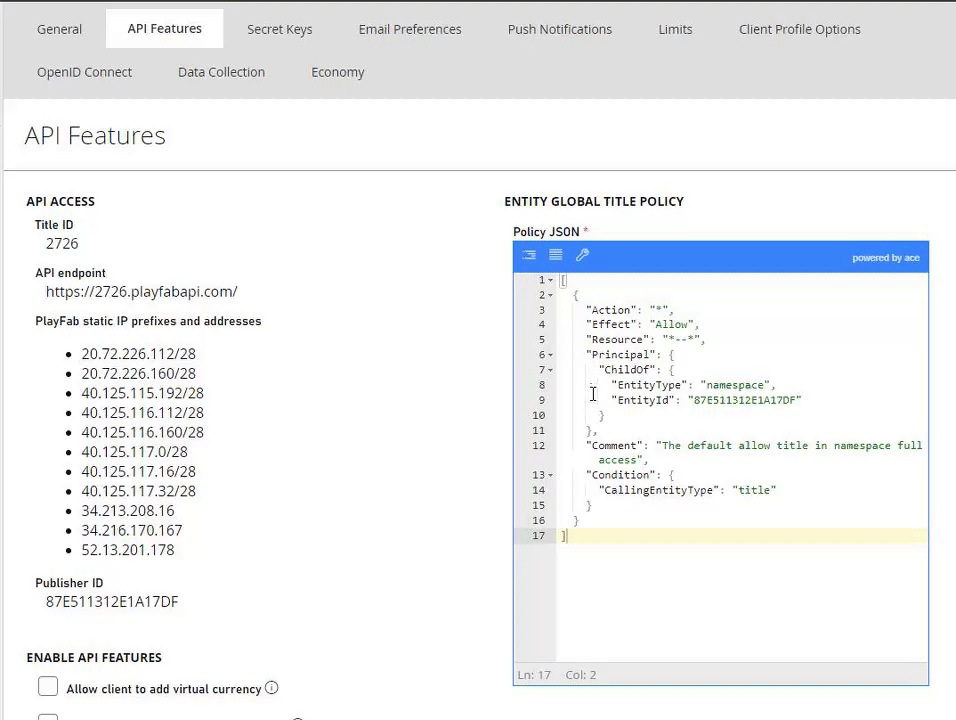Click the justify lines icon in editor toolbar

(x=556, y=256)
